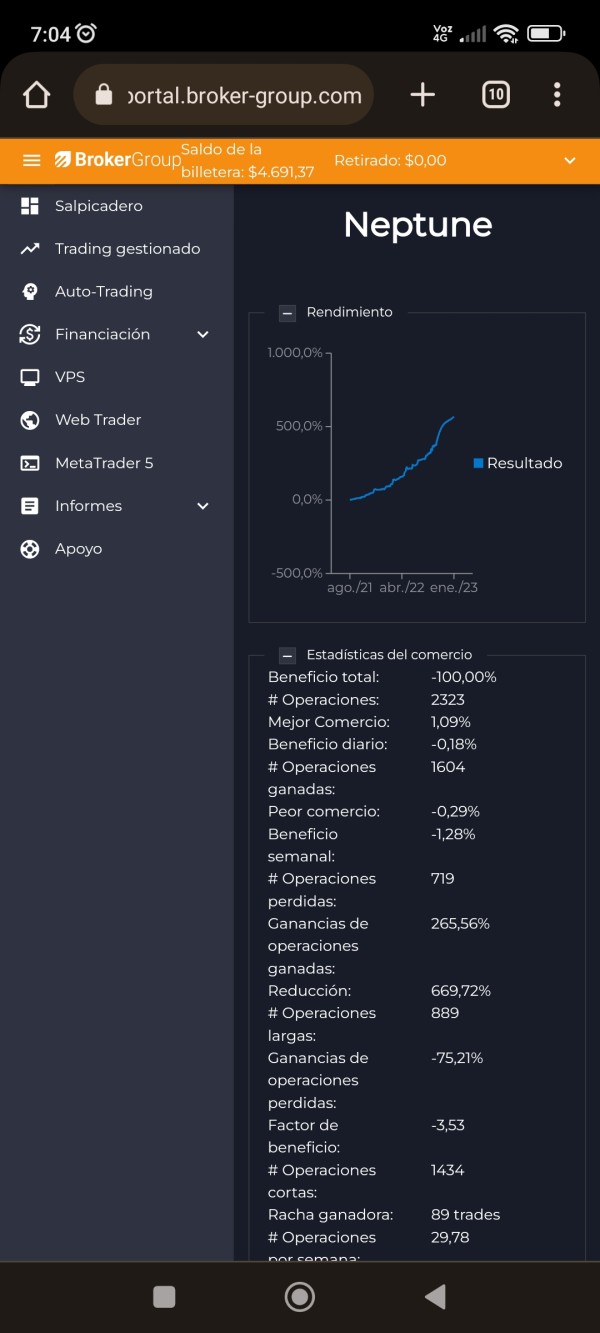Expand the Financiación submenu
The width and height of the screenshot is (600, 1333).
203,334
